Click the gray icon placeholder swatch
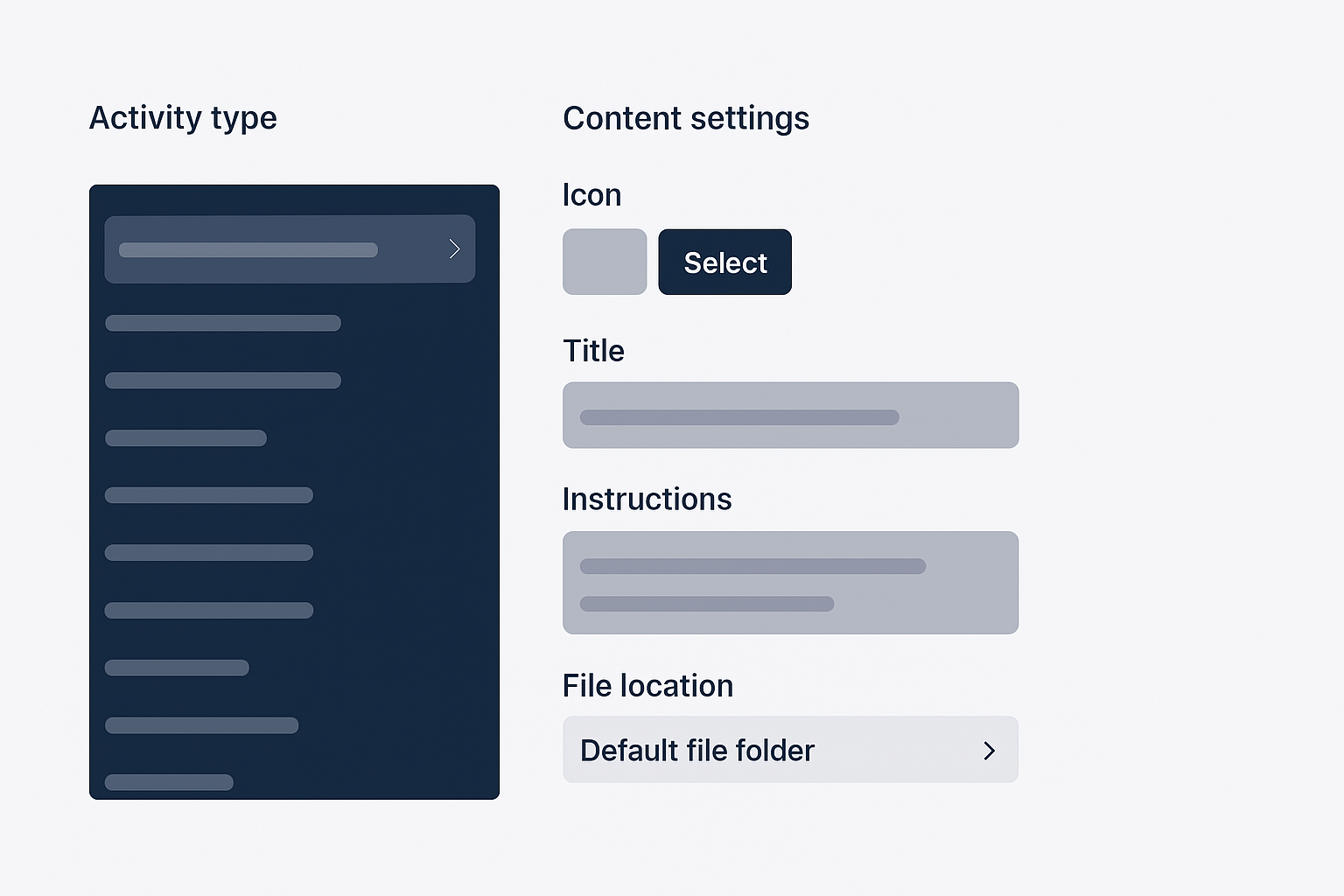The height and width of the screenshot is (896, 1344). tap(605, 262)
